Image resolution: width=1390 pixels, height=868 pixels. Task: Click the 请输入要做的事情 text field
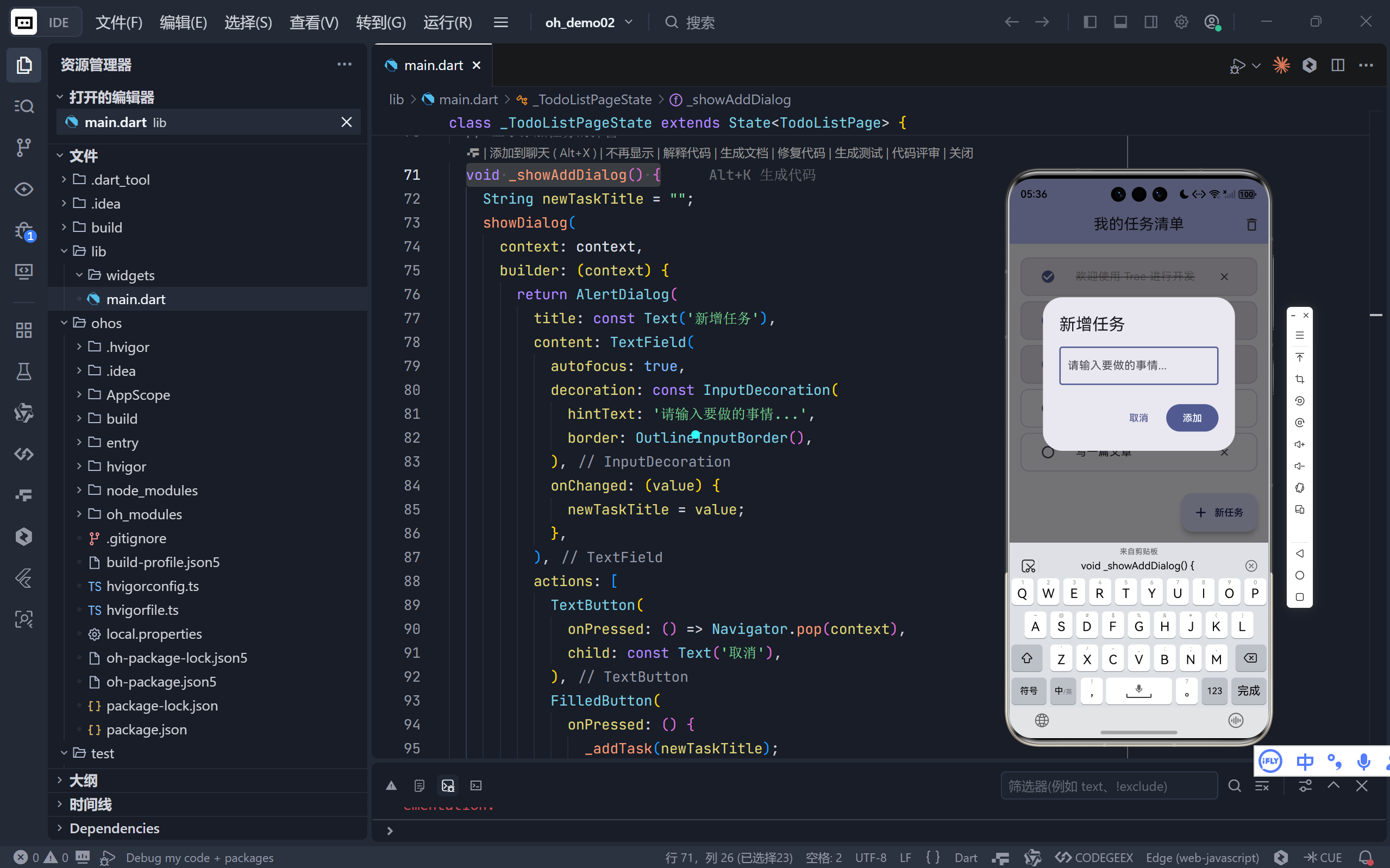[x=1138, y=366]
